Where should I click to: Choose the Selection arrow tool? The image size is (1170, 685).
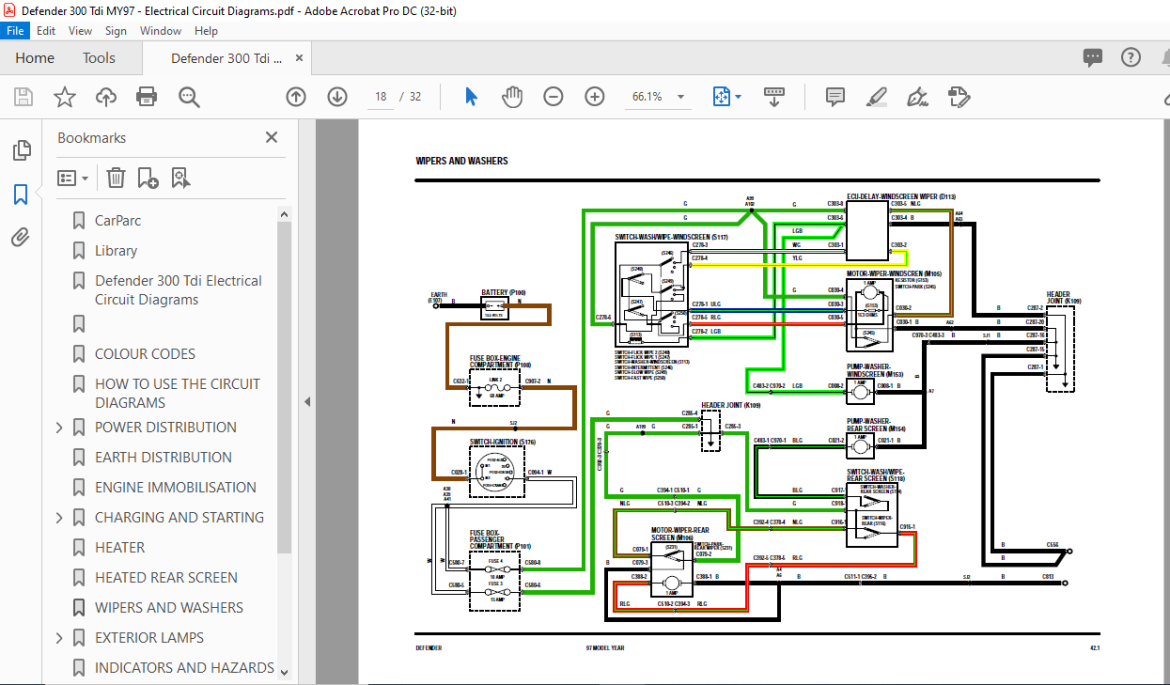pyautogui.click(x=471, y=97)
